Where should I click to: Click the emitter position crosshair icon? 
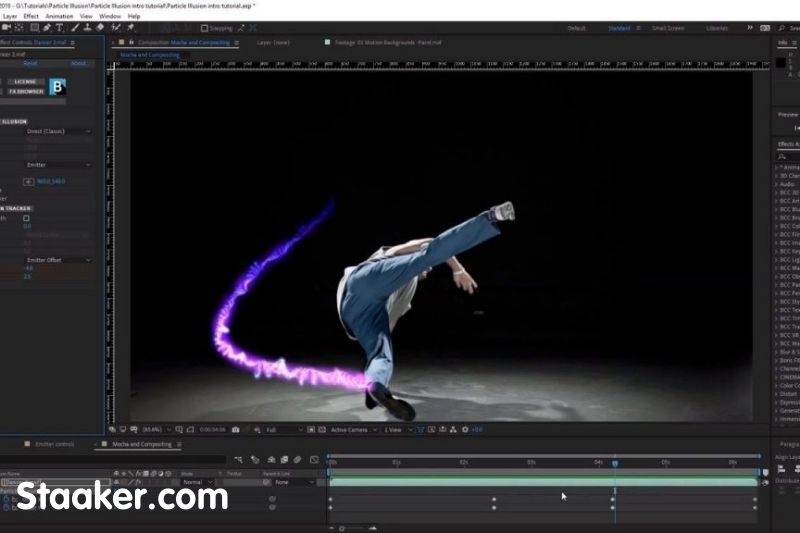click(29, 182)
